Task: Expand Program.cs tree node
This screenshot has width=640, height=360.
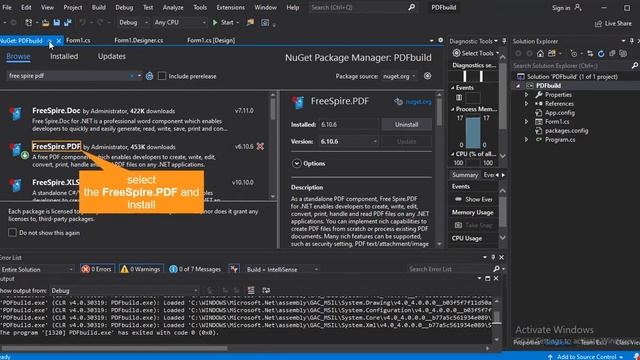Action: 526,140
